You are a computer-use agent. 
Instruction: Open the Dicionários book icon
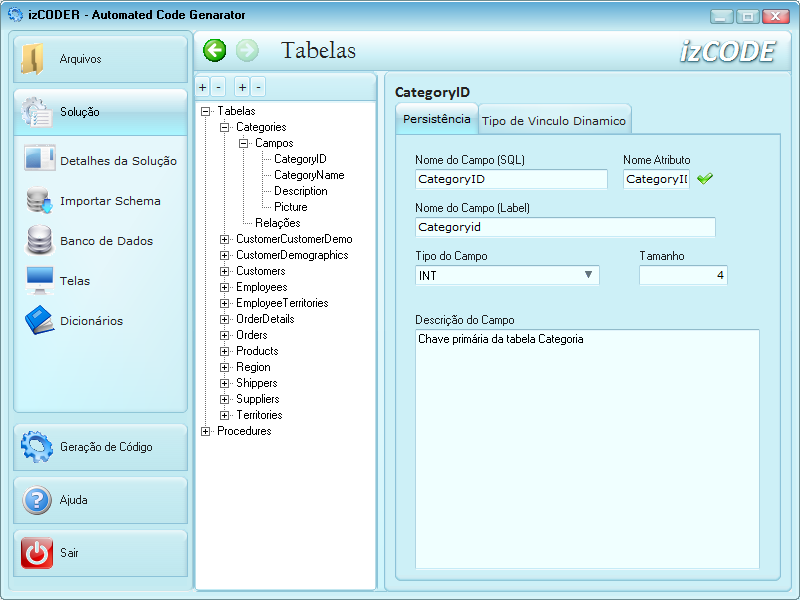click(x=40, y=320)
